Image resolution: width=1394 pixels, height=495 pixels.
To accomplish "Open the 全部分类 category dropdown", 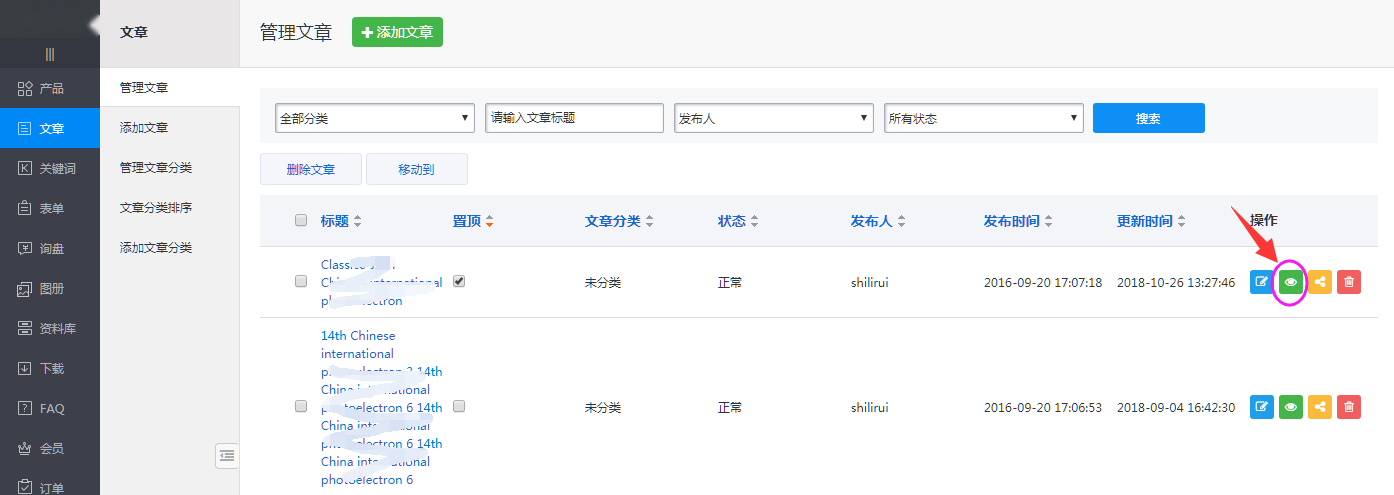I will point(375,118).
